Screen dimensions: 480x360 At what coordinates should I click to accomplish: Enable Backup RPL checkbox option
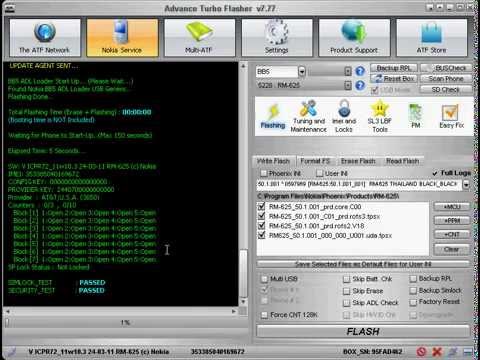(413, 278)
